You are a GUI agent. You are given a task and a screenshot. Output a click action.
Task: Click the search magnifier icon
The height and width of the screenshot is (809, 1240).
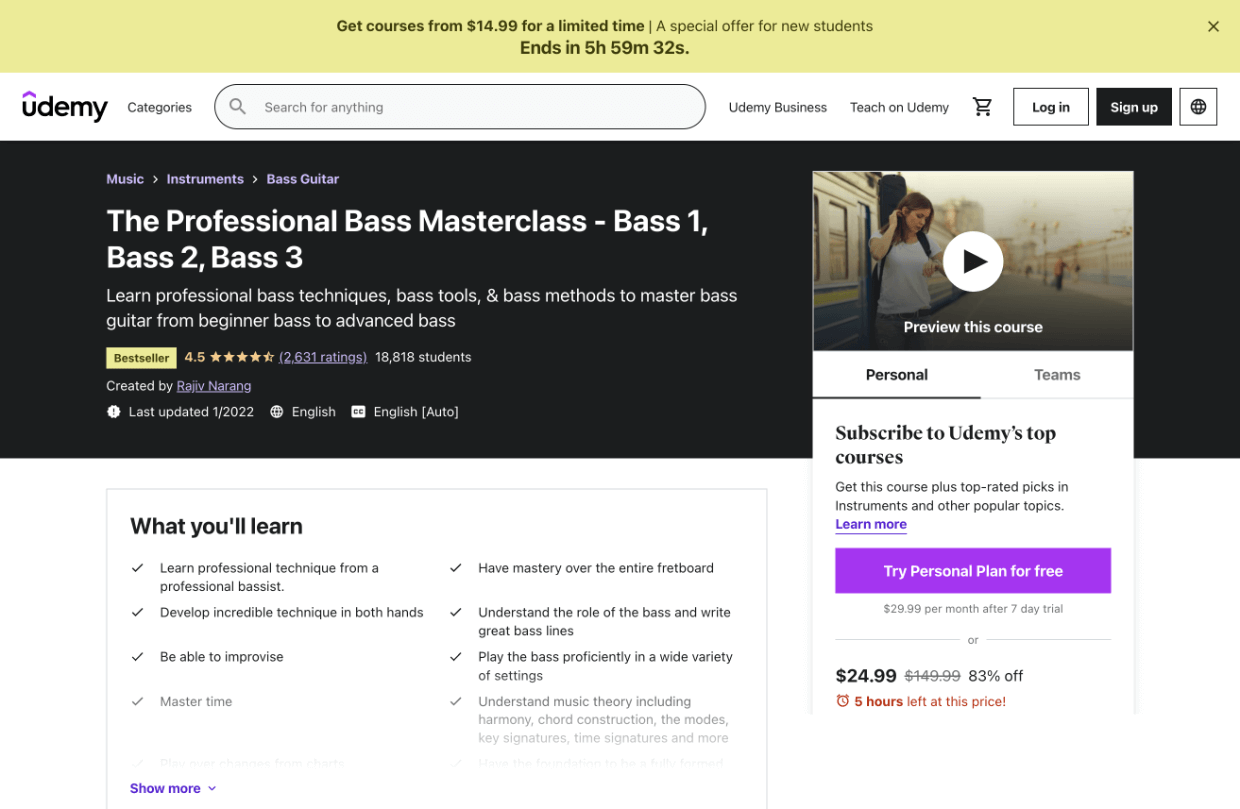click(x=237, y=106)
